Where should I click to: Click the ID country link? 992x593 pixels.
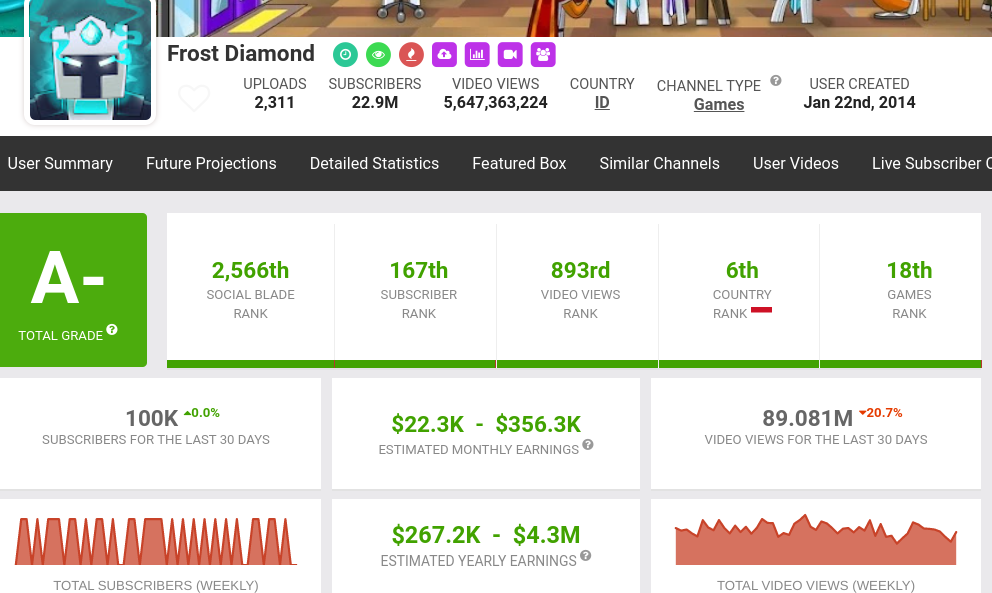click(602, 103)
